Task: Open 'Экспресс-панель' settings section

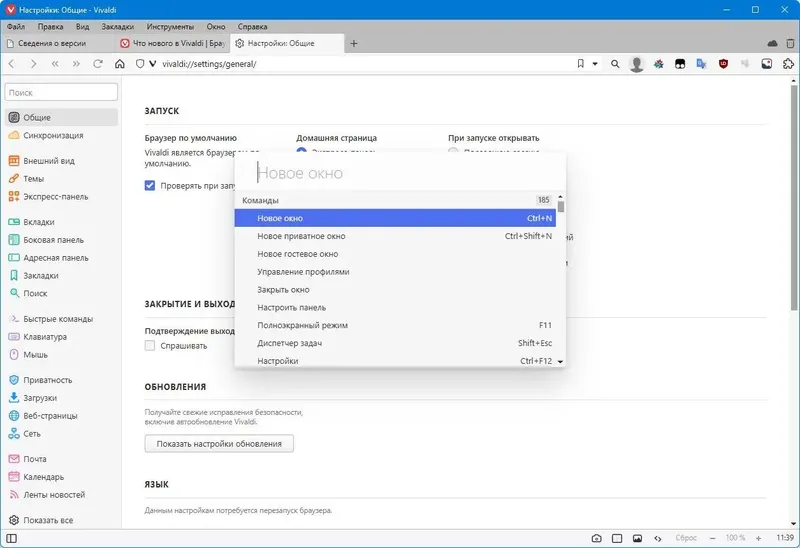Action: [61, 196]
